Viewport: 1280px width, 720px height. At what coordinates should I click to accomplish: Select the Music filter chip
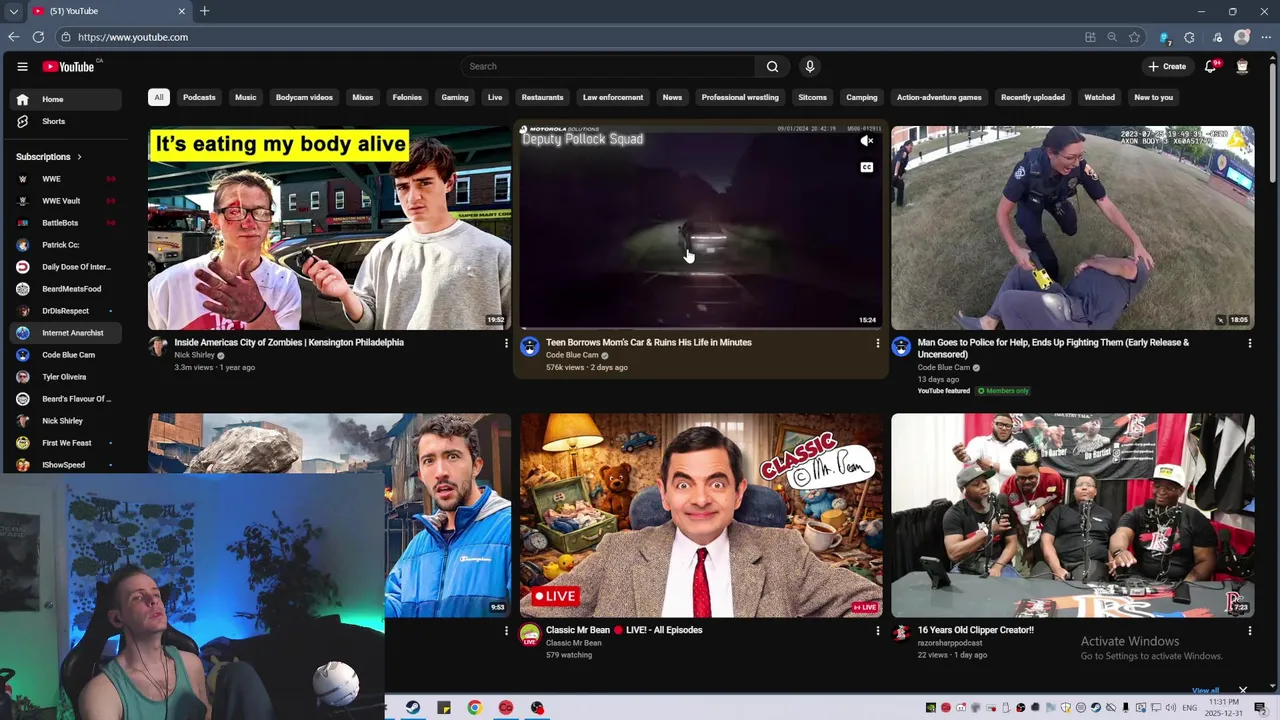[x=245, y=98]
